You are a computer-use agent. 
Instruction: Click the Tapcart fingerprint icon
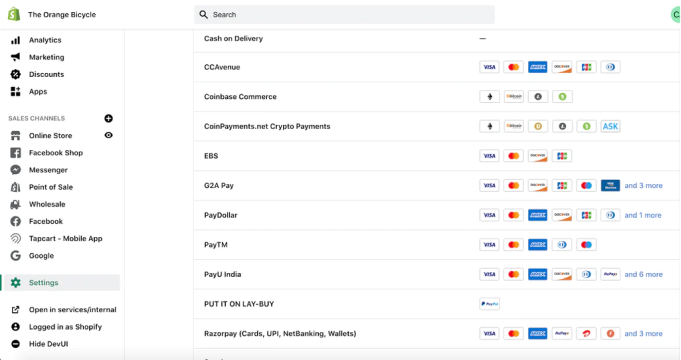tap(16, 238)
